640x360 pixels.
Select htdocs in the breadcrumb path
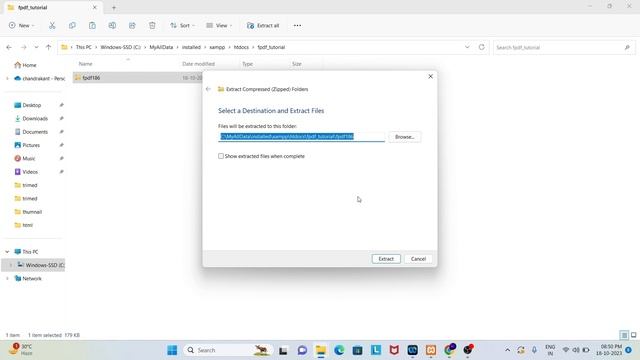click(x=241, y=47)
